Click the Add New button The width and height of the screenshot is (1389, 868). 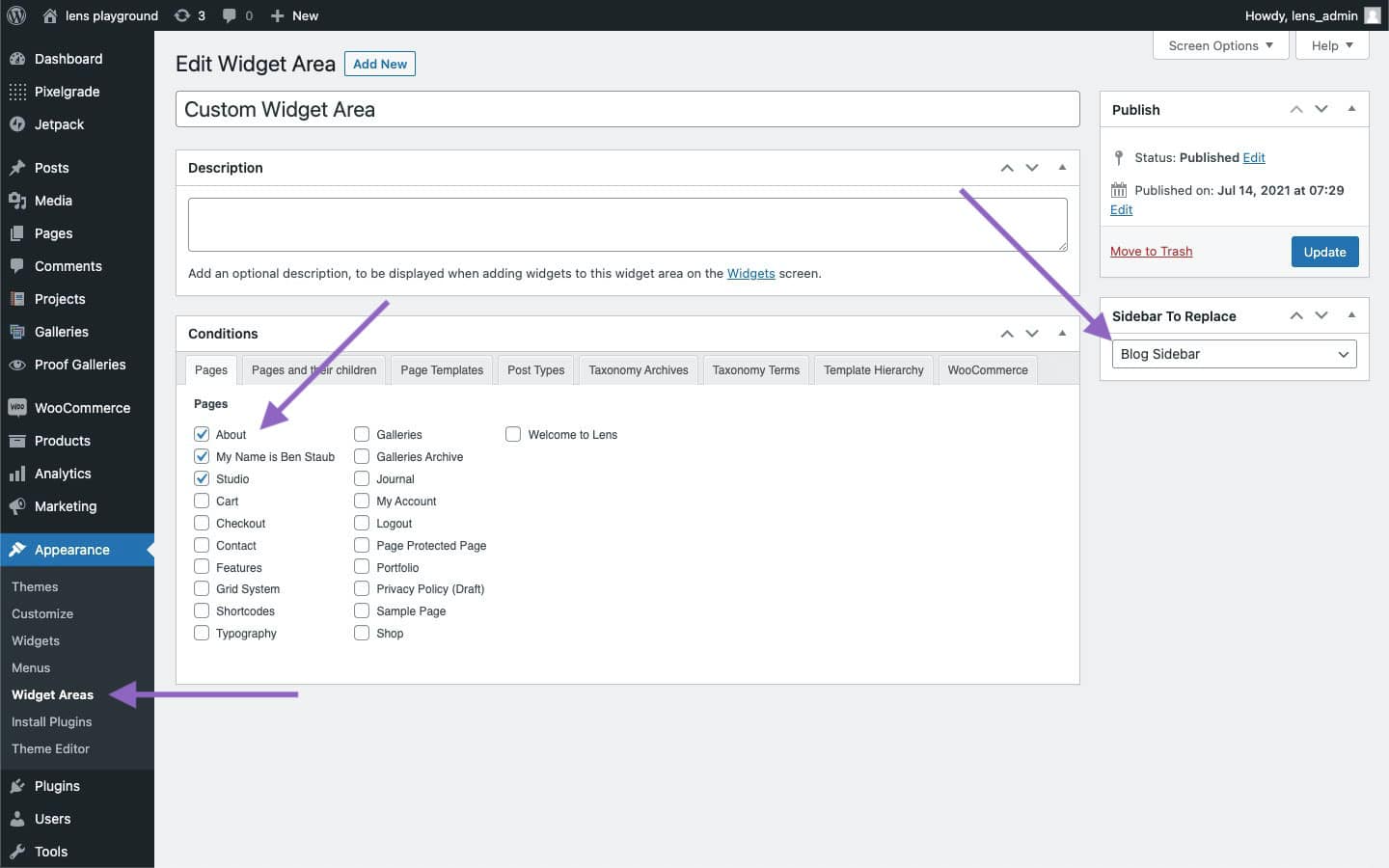380,64
